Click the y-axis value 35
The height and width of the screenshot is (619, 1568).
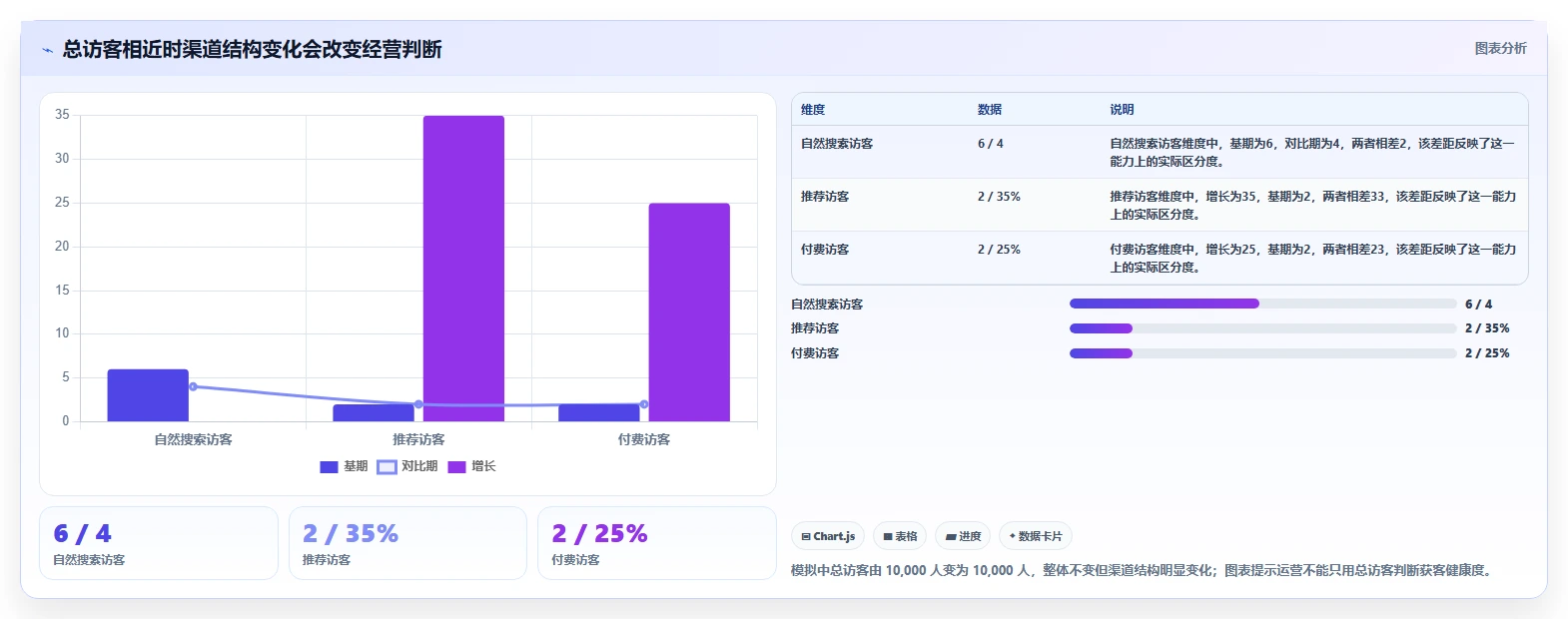62,115
